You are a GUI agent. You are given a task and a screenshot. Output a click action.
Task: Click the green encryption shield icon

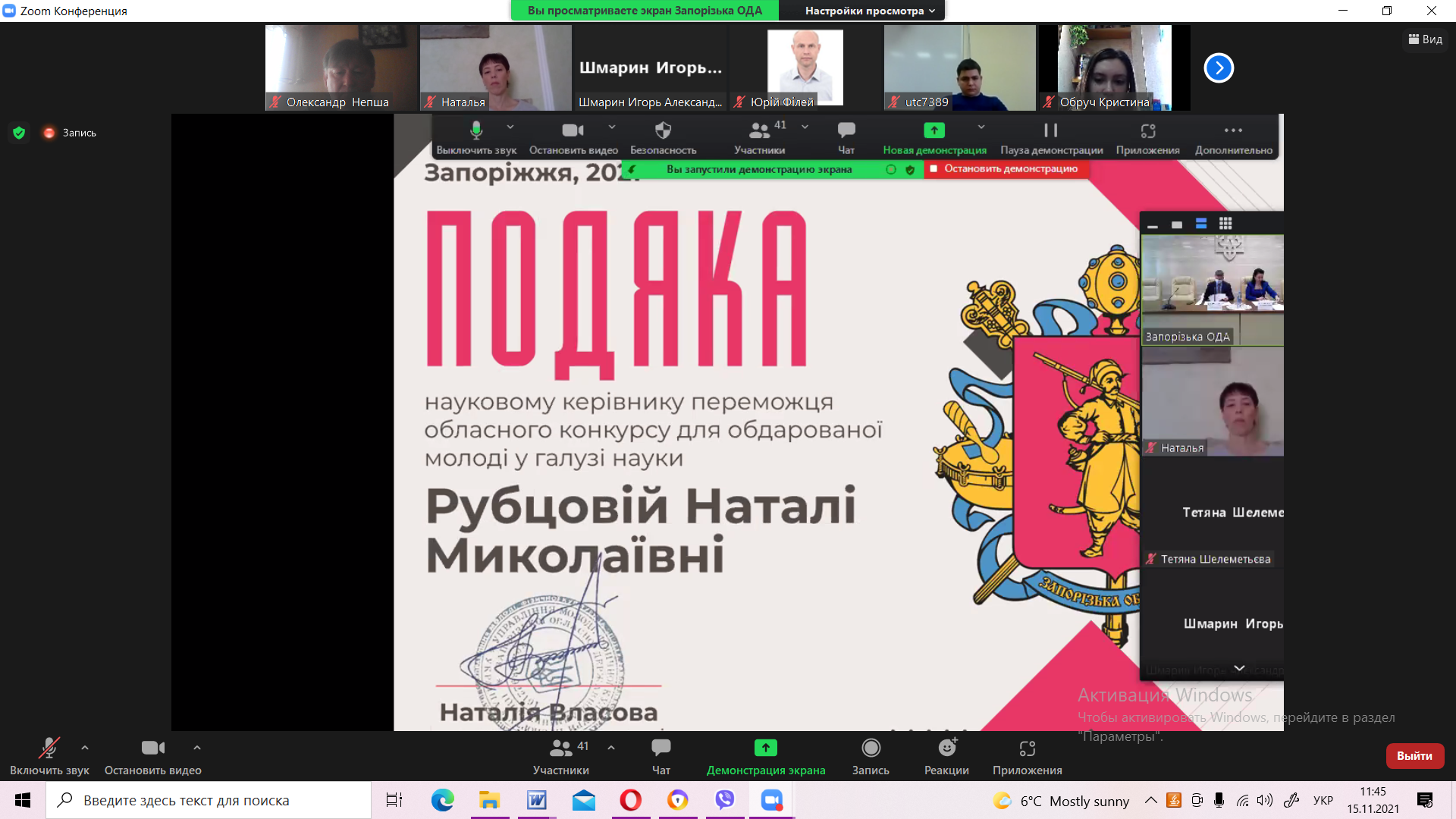tap(20, 133)
